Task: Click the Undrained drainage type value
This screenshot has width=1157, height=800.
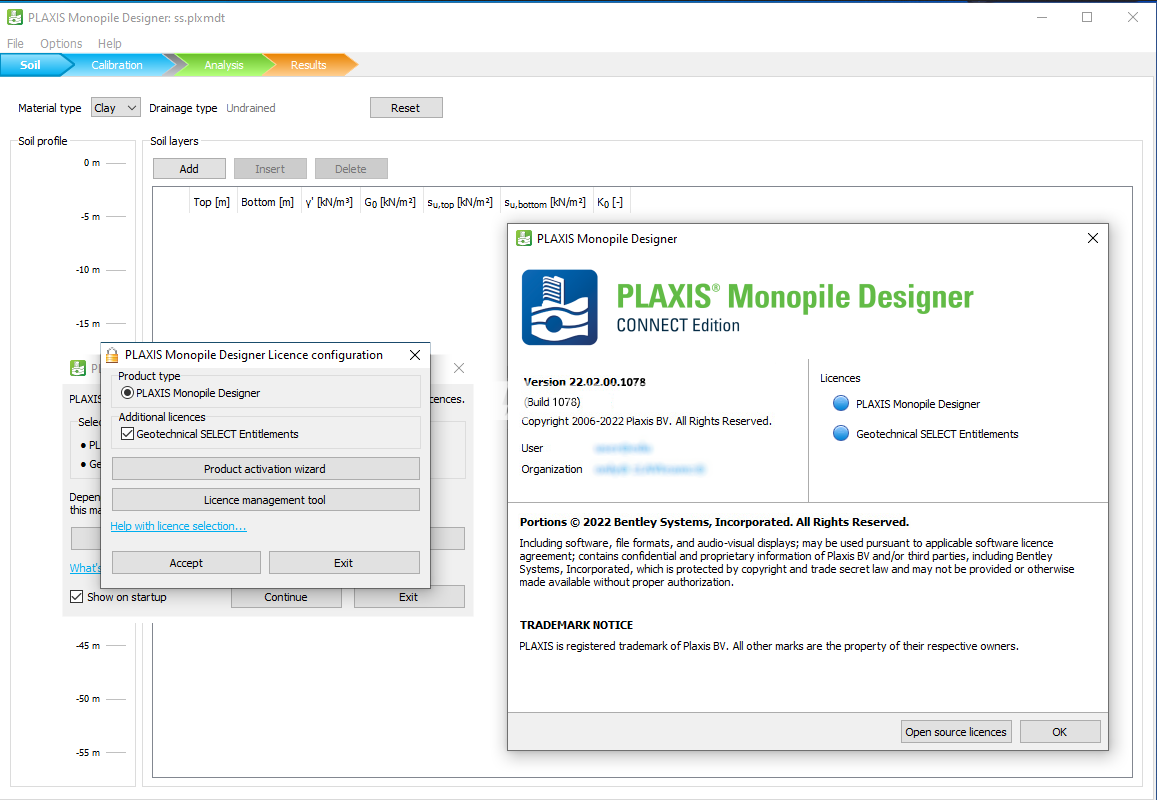Action: (x=251, y=108)
